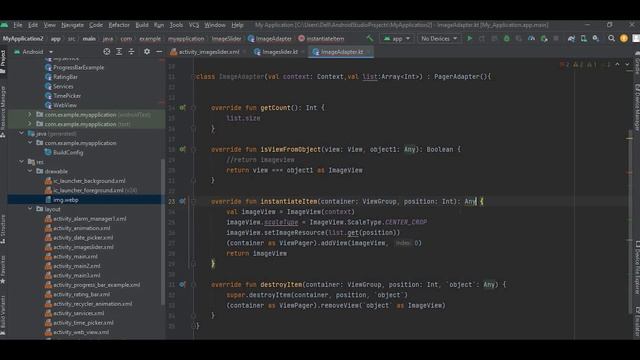Screen dimensions: 640x360
Task: Select WebView class in project tree
Action: click(64, 105)
